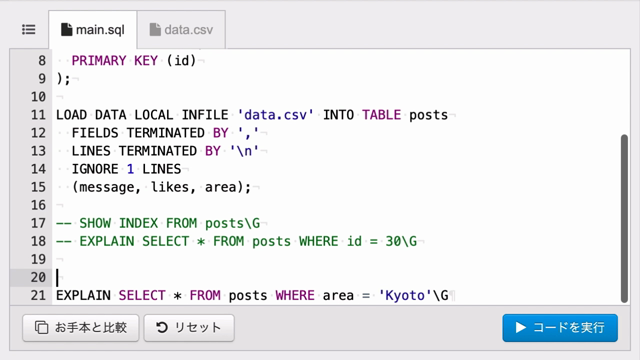
Task: Click IGNORE 1 LINES text
Action: click(127, 169)
